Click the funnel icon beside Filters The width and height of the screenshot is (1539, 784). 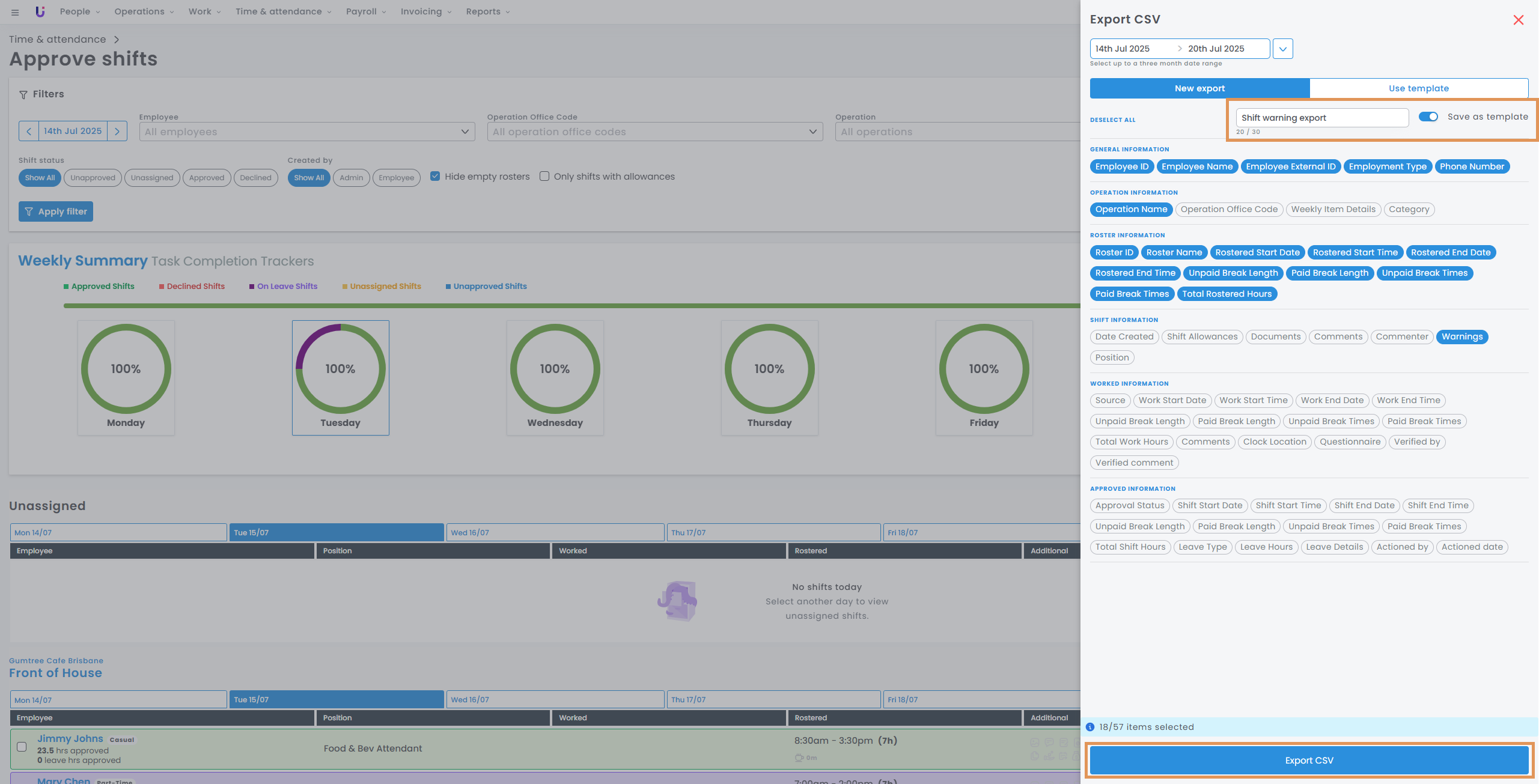coord(23,94)
